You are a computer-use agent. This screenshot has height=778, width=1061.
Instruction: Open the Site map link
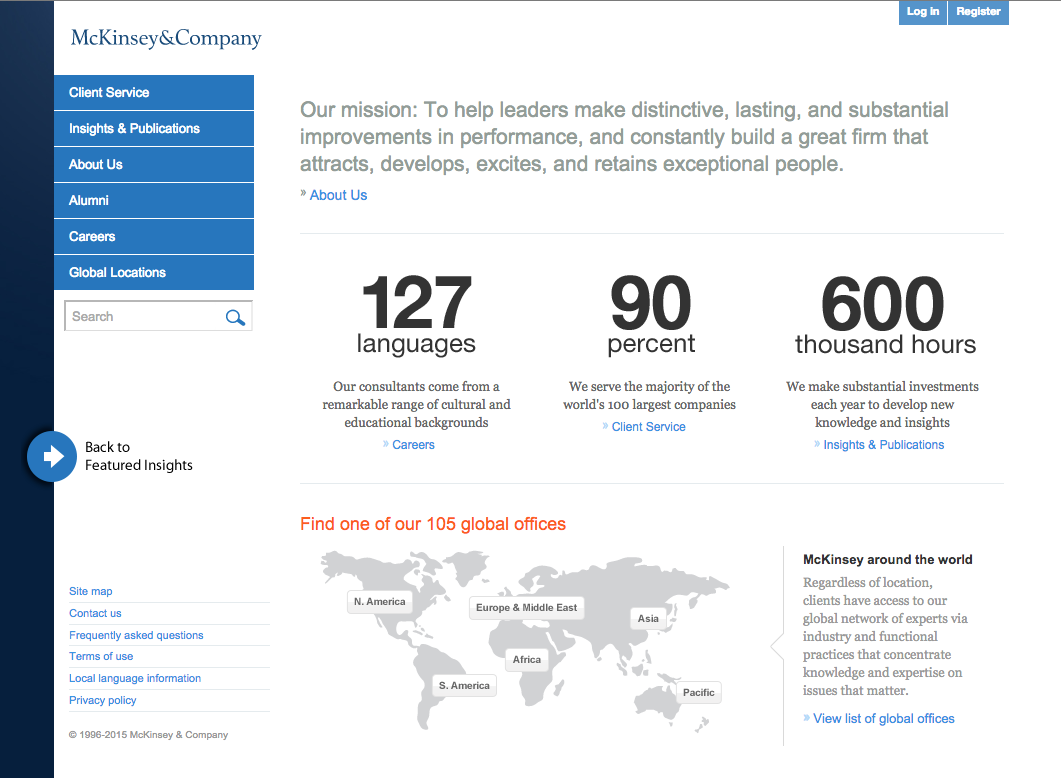click(91, 591)
